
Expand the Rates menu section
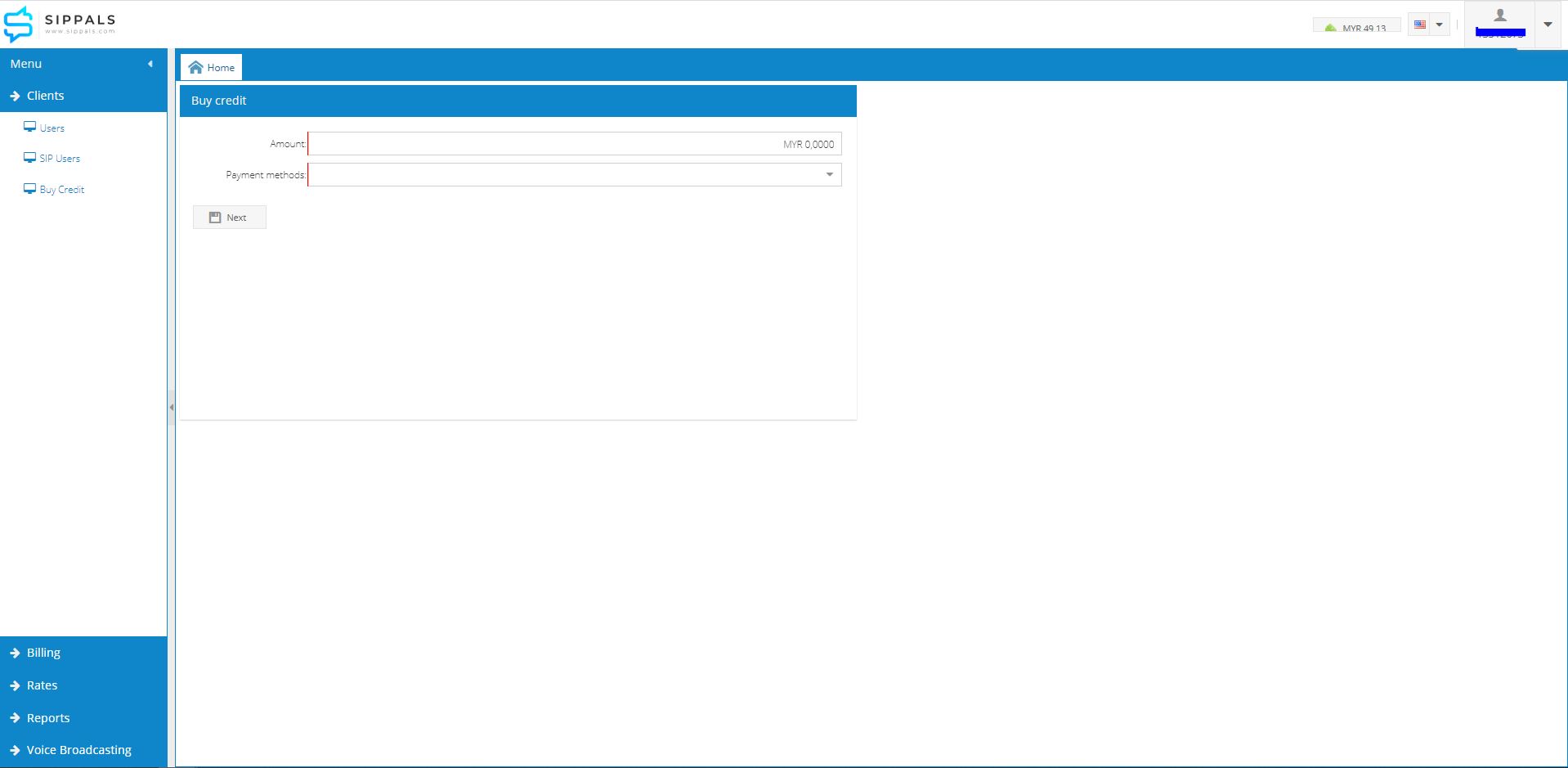click(x=83, y=685)
